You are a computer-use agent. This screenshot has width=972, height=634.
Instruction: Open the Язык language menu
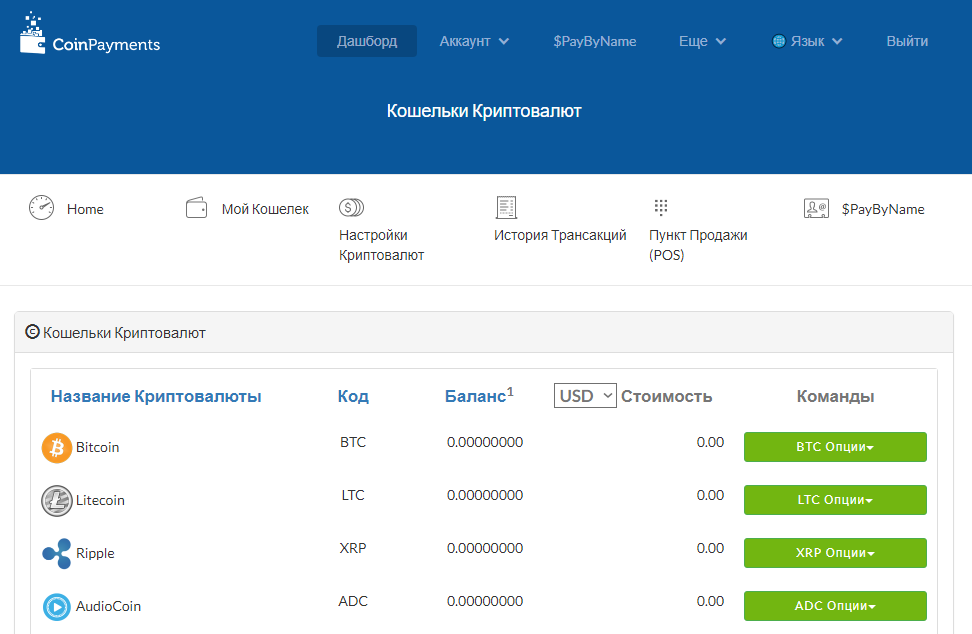[807, 41]
